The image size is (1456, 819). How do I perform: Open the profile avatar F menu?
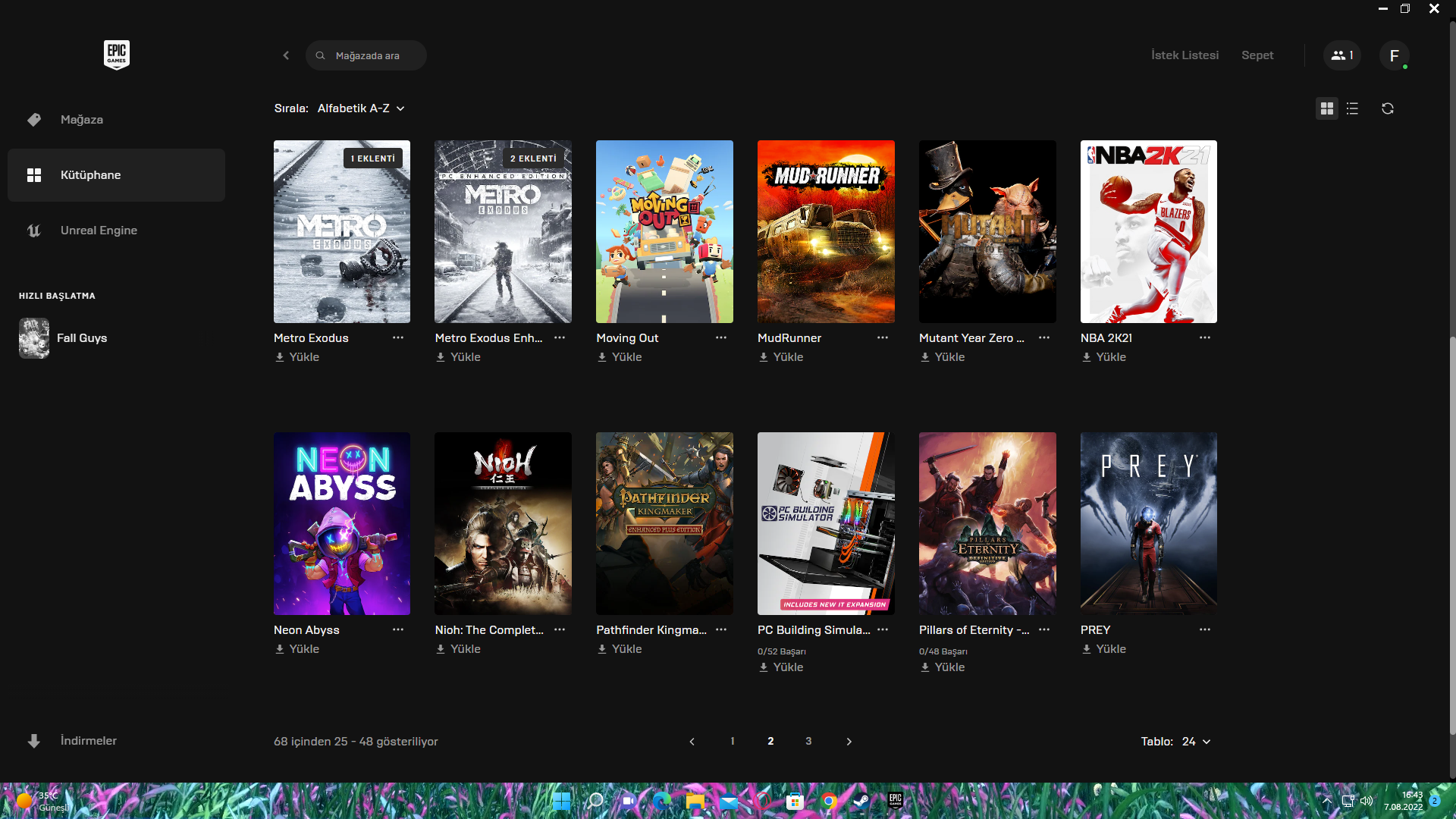click(x=1394, y=55)
